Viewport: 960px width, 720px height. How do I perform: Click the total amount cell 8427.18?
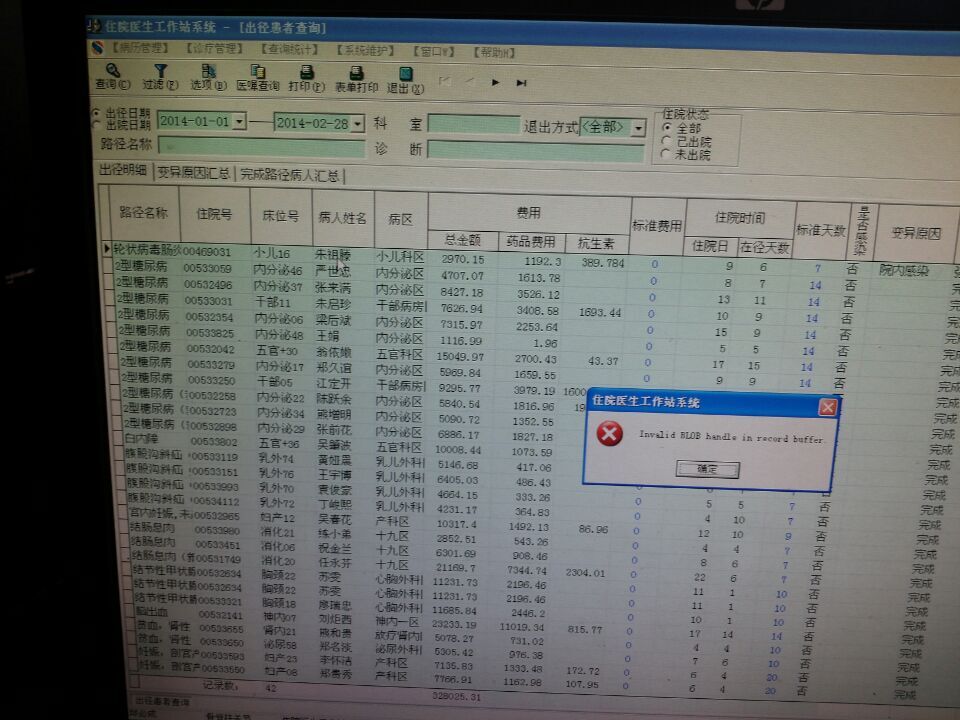(x=462, y=292)
